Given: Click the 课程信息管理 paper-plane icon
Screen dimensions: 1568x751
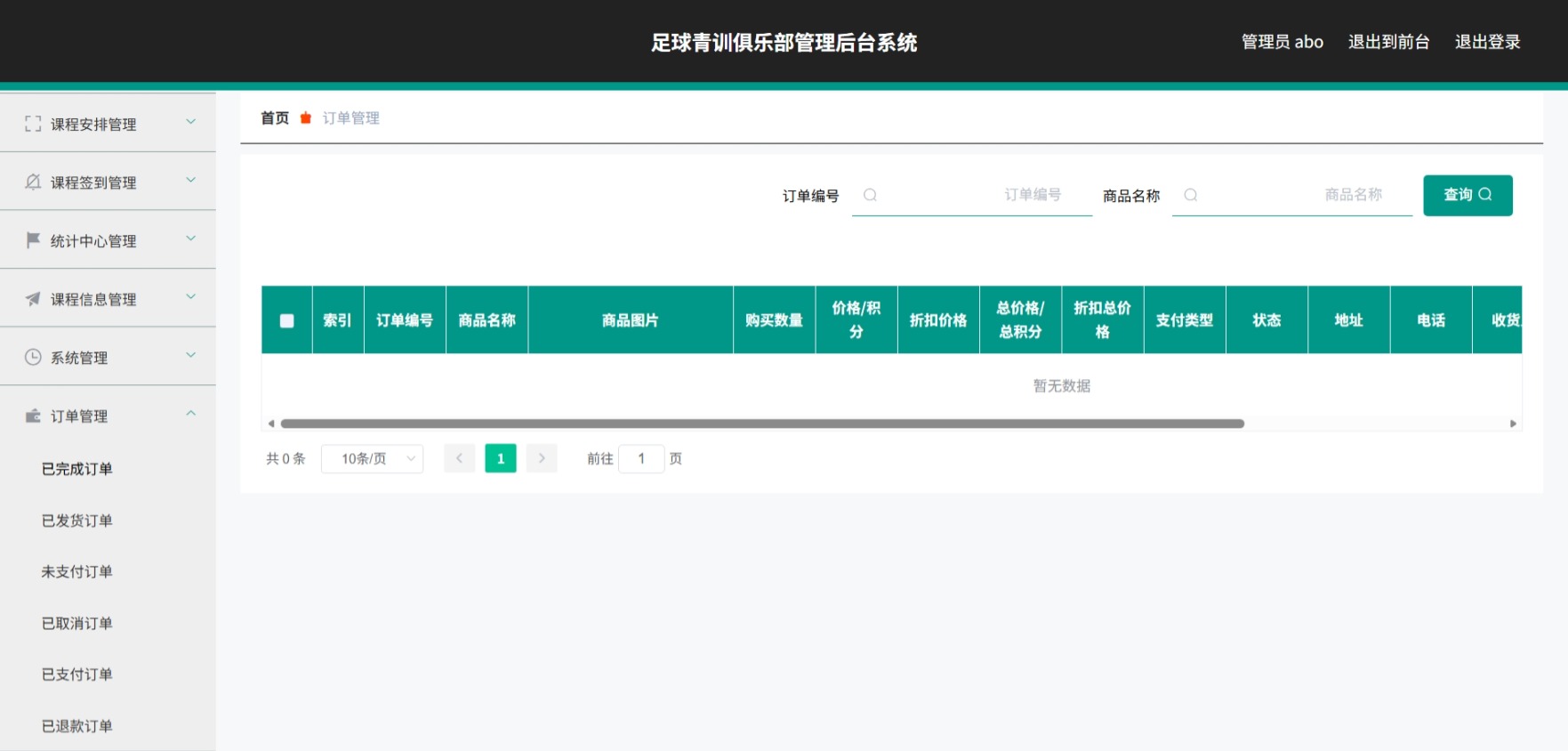Looking at the screenshot, I should 33,299.
